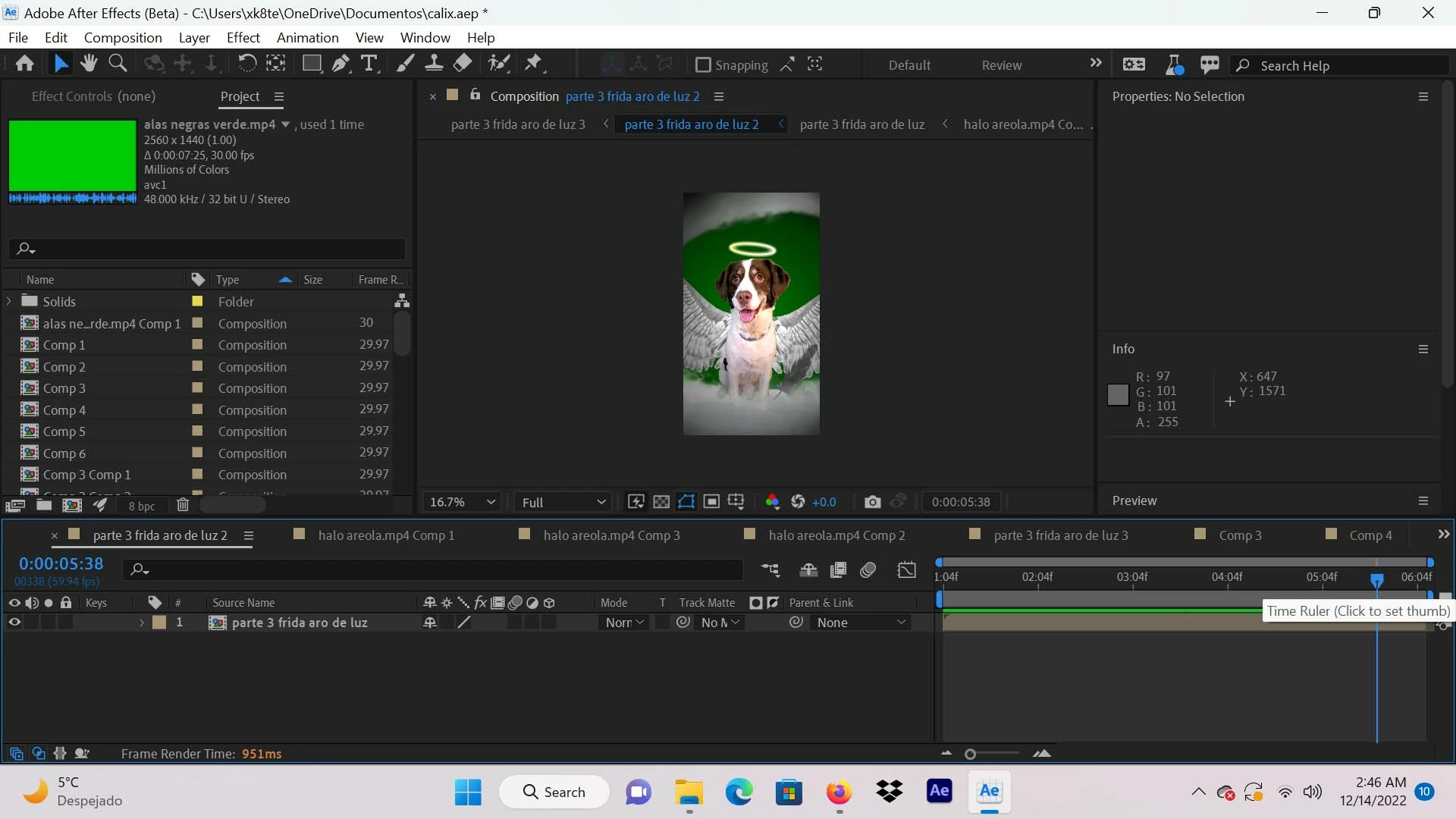Select the Review workspace
Viewport: 1456px width, 819px height.
pos(1001,65)
